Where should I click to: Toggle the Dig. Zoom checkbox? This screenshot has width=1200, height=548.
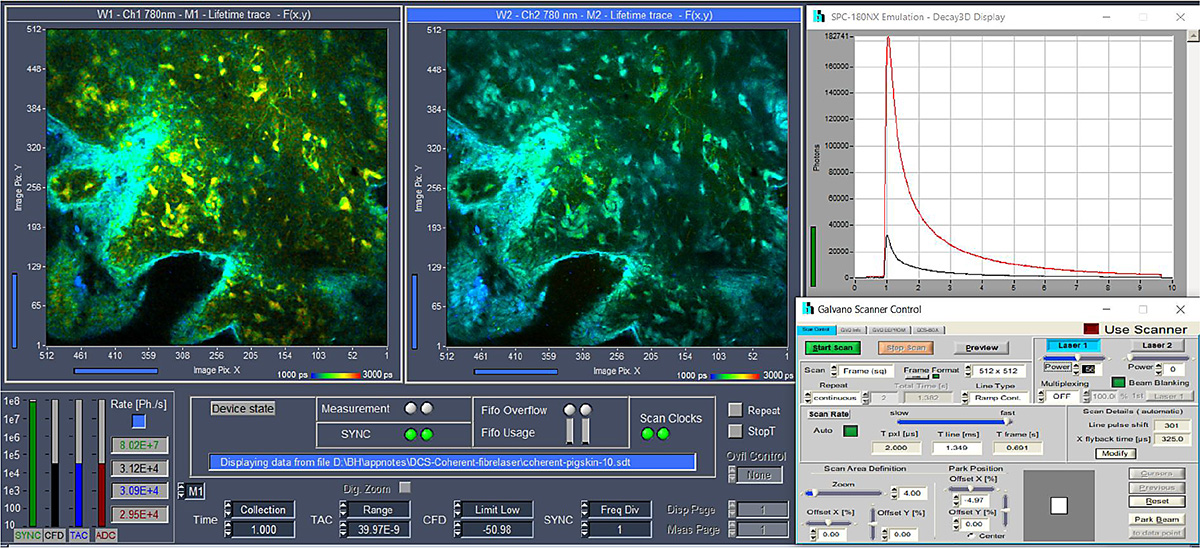(405, 487)
